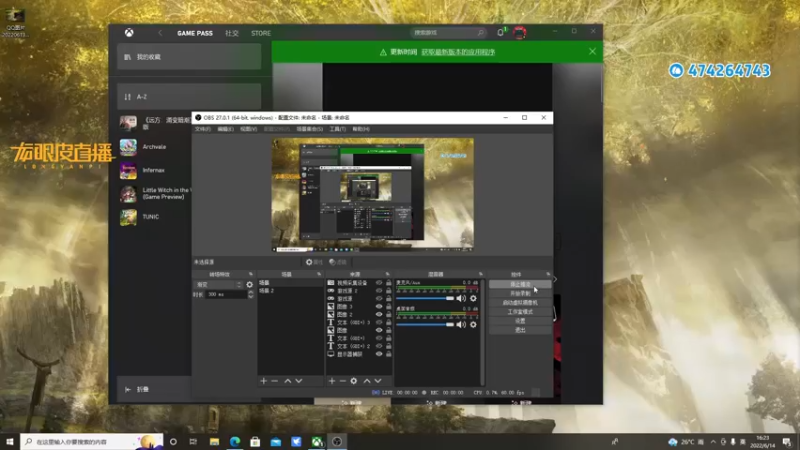Viewport: 800px width, 450px height.
Task: Toggle lock on 文本 (GDI+) 2 source
Action: tap(389, 346)
